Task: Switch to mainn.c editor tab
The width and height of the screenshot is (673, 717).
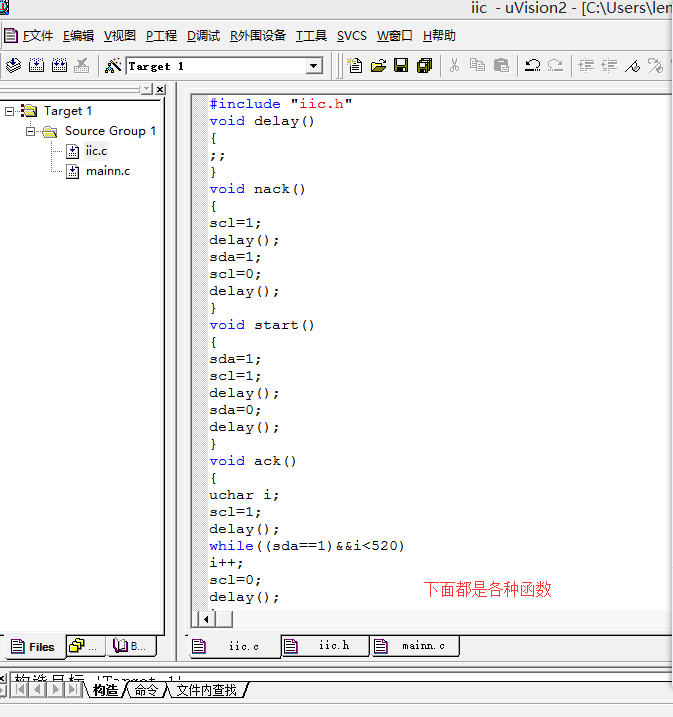Action: click(x=415, y=646)
